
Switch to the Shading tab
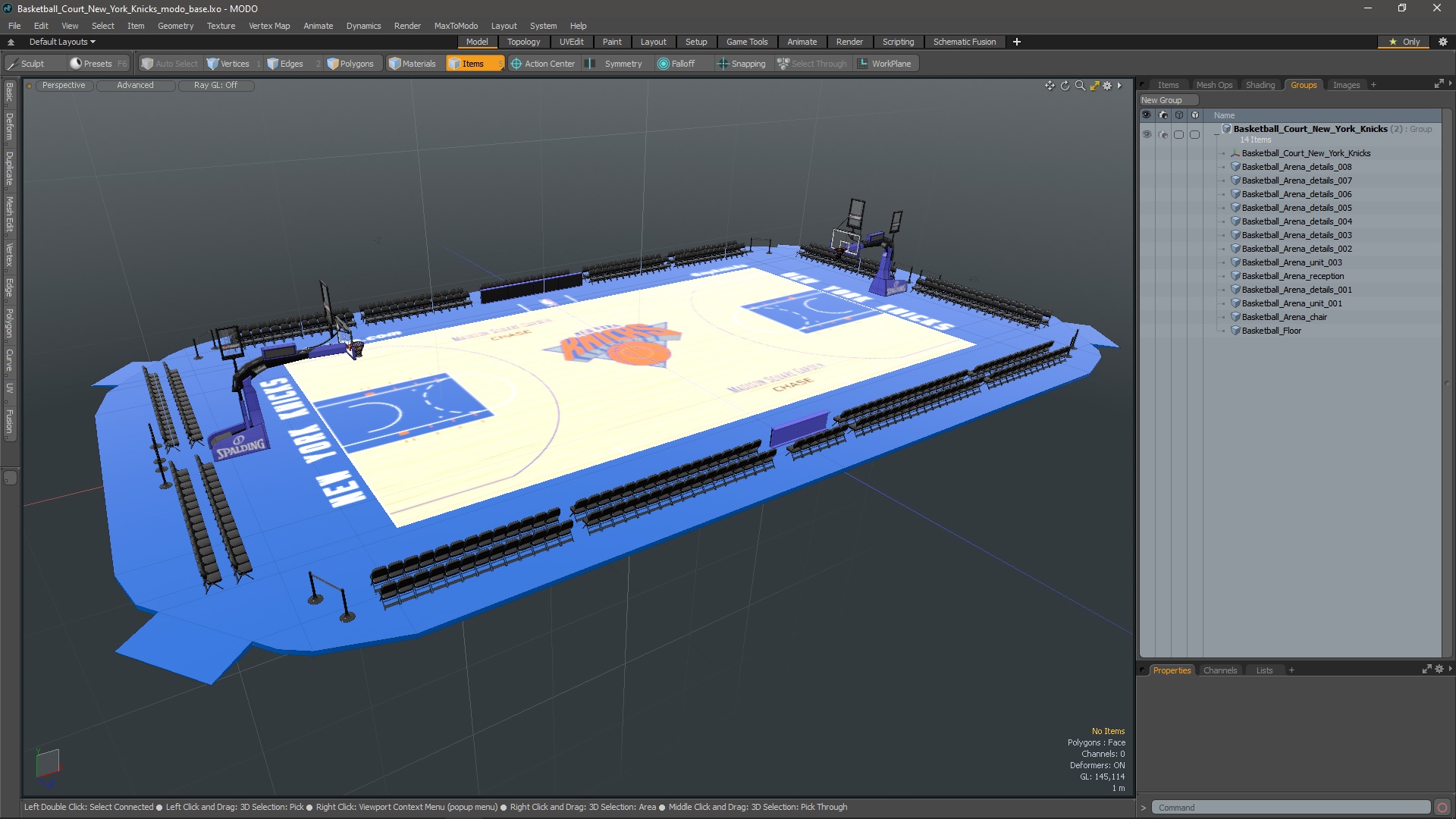[1260, 85]
